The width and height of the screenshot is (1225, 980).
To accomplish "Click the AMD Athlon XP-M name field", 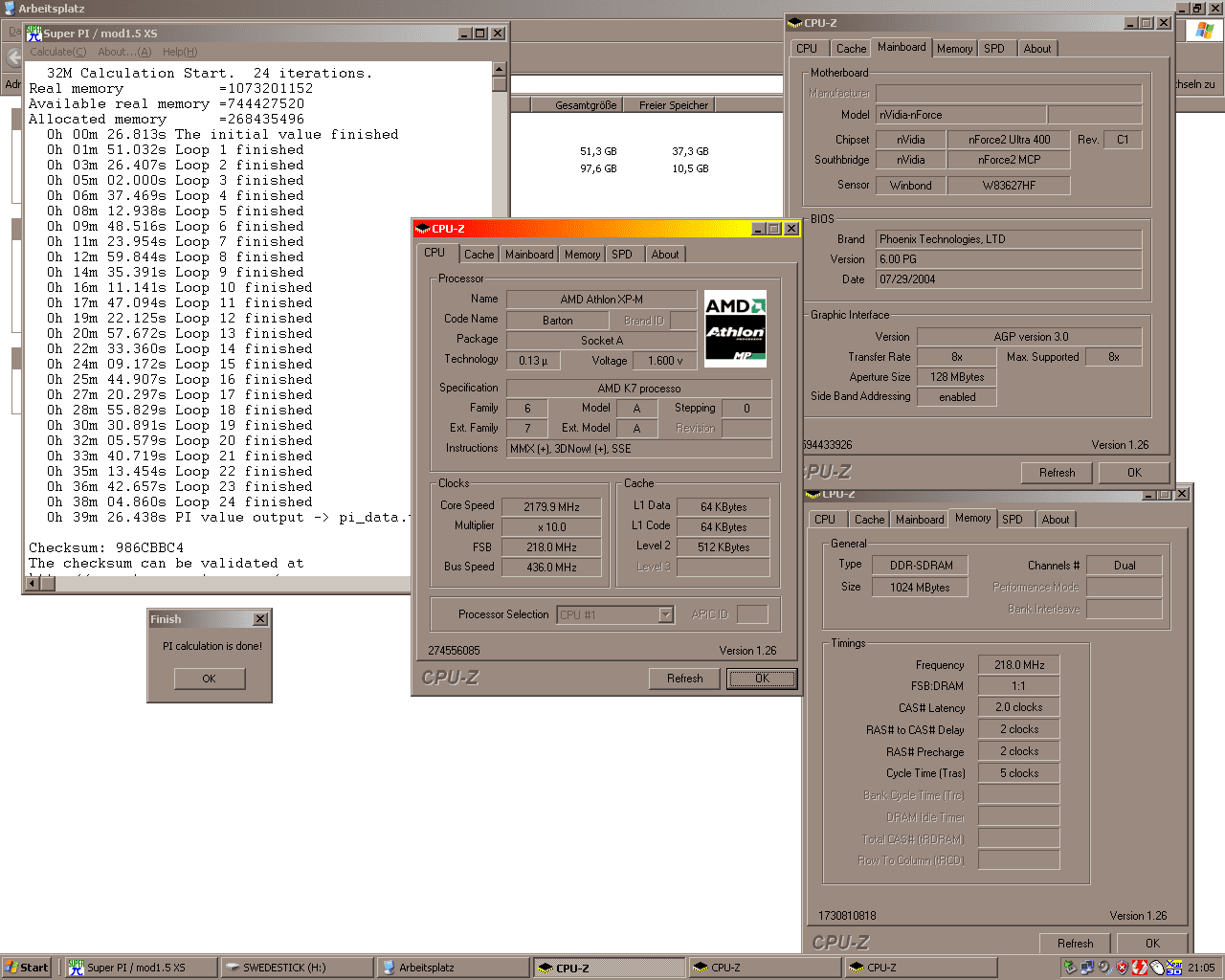I will click(x=601, y=300).
